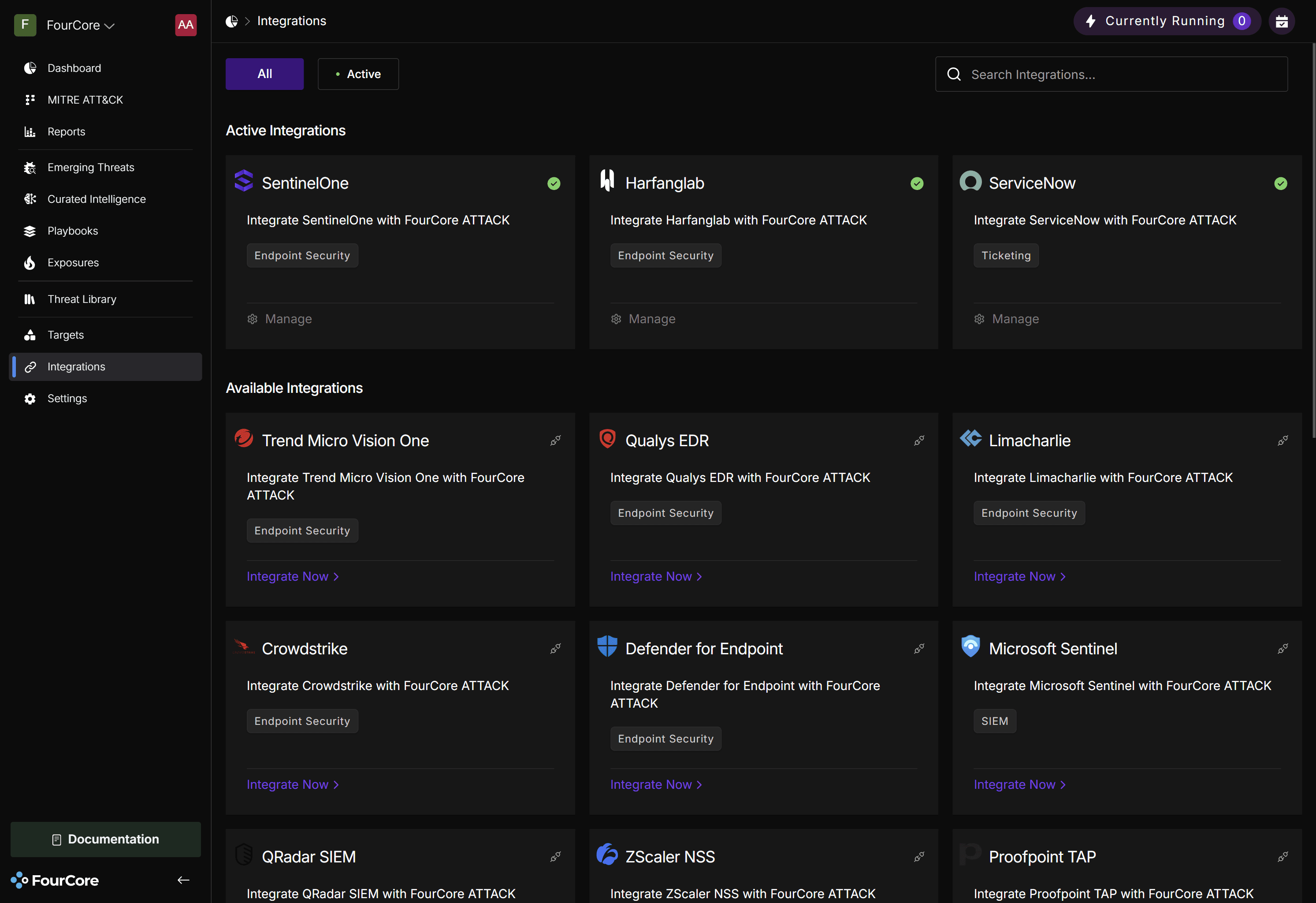The image size is (1316, 903).
Task: Expand Integrate Now for Defender for Endpoint
Action: pyautogui.click(x=656, y=784)
